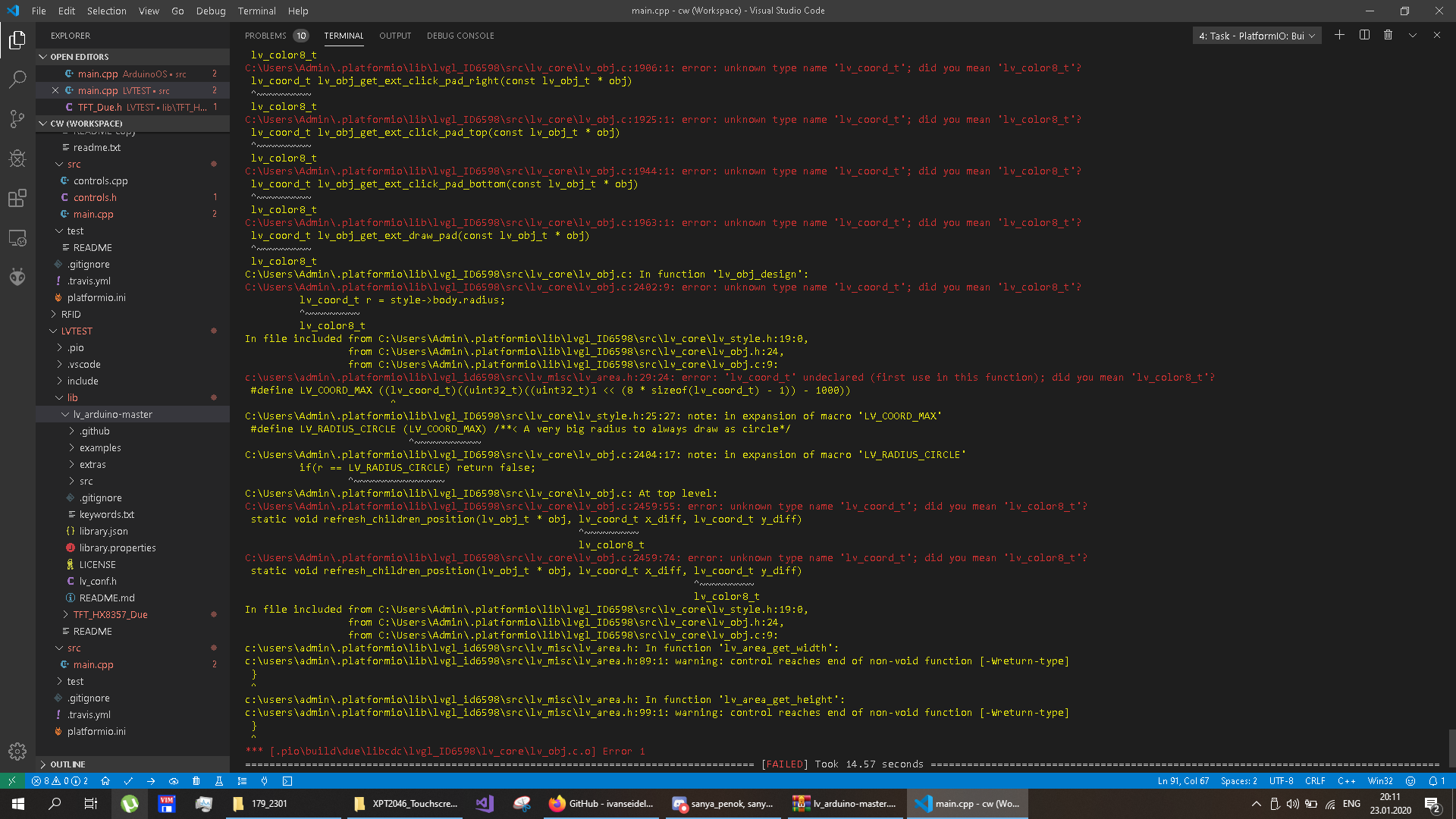The height and width of the screenshot is (819, 1456).
Task: Open the Extensions view in activity bar
Action: (17, 199)
